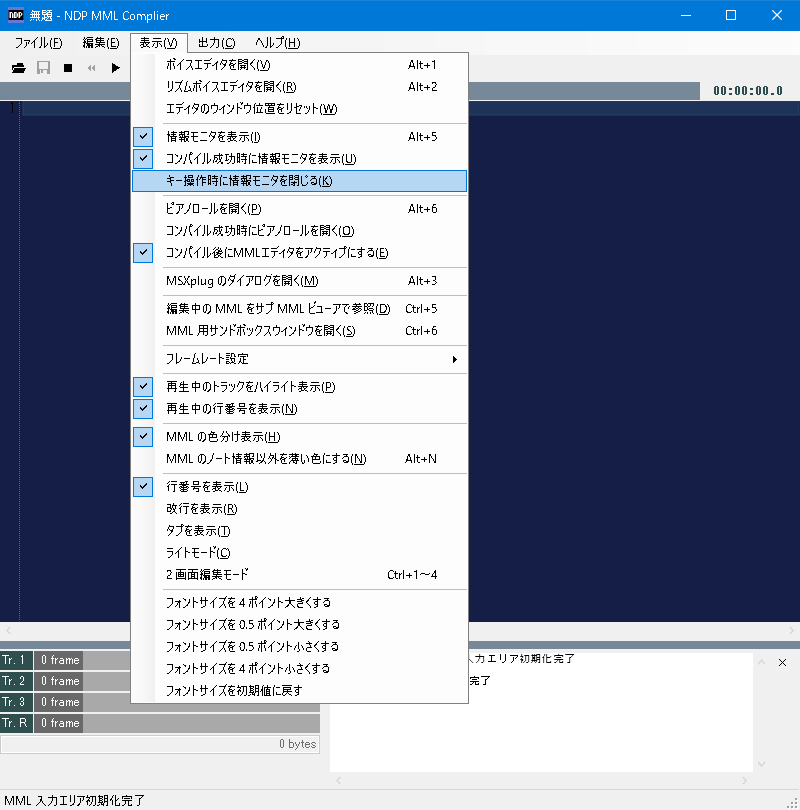Close the log panel with X icon
The width and height of the screenshot is (800, 810).
pos(782,663)
